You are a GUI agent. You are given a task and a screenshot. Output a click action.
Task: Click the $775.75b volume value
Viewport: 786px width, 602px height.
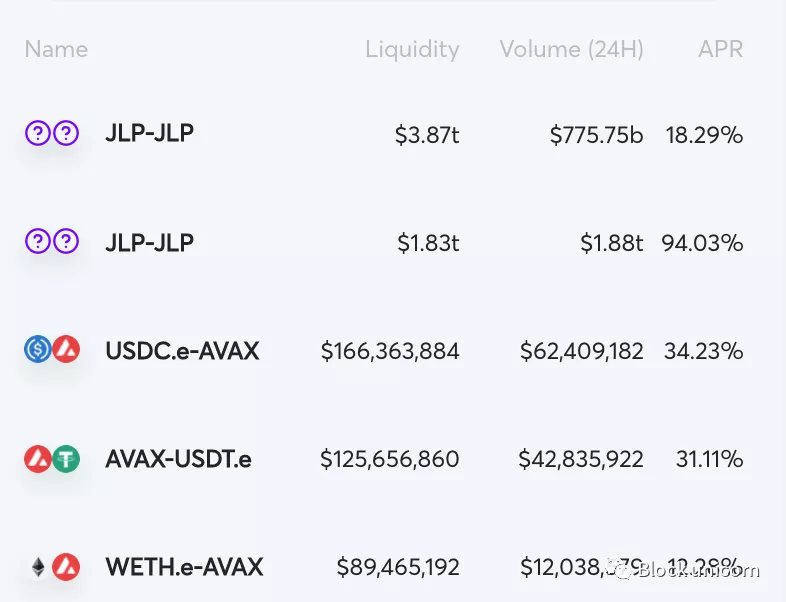tap(597, 135)
